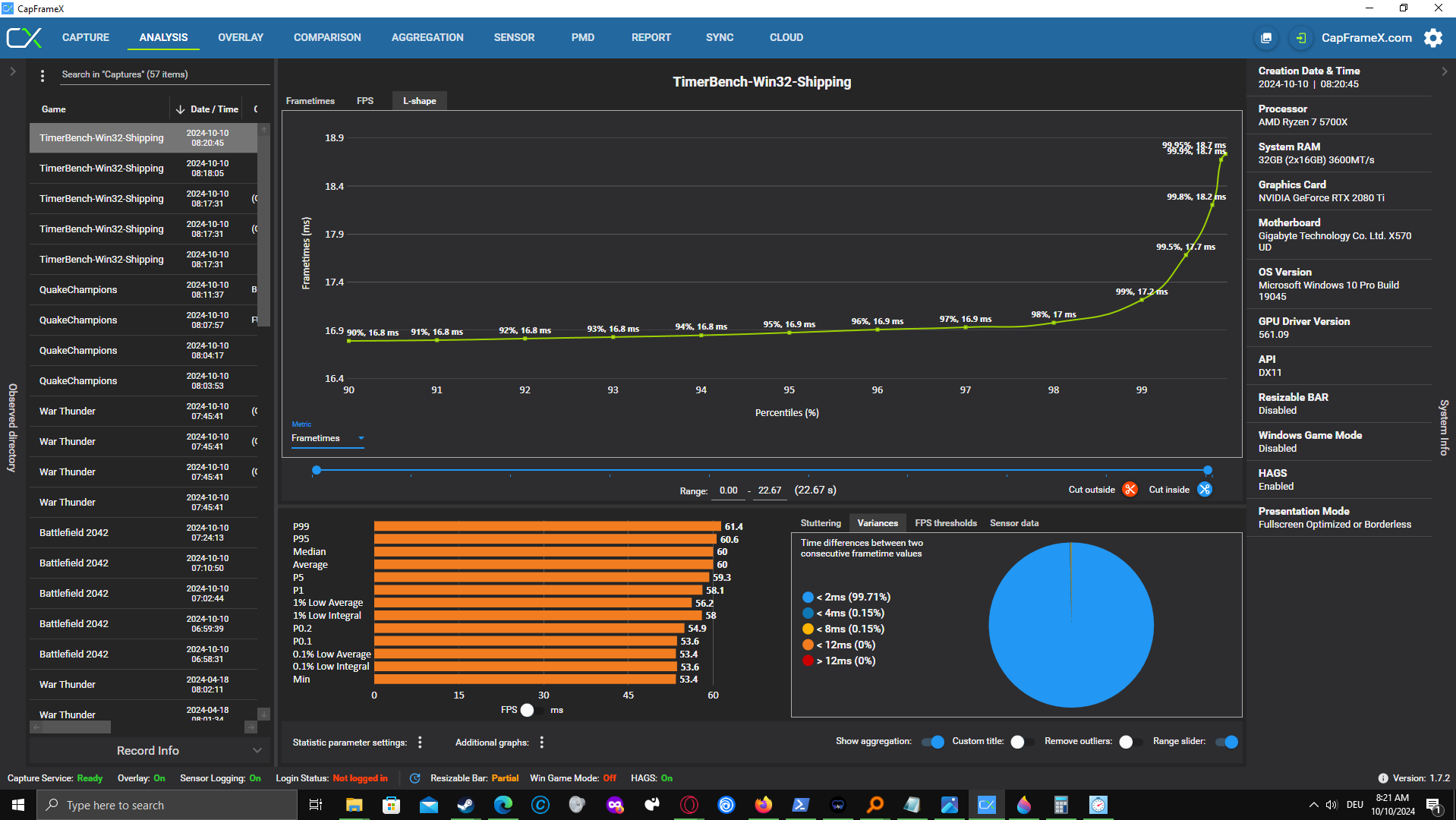Click the range slider left handle
This screenshot has height=820, width=1456.
[317, 470]
